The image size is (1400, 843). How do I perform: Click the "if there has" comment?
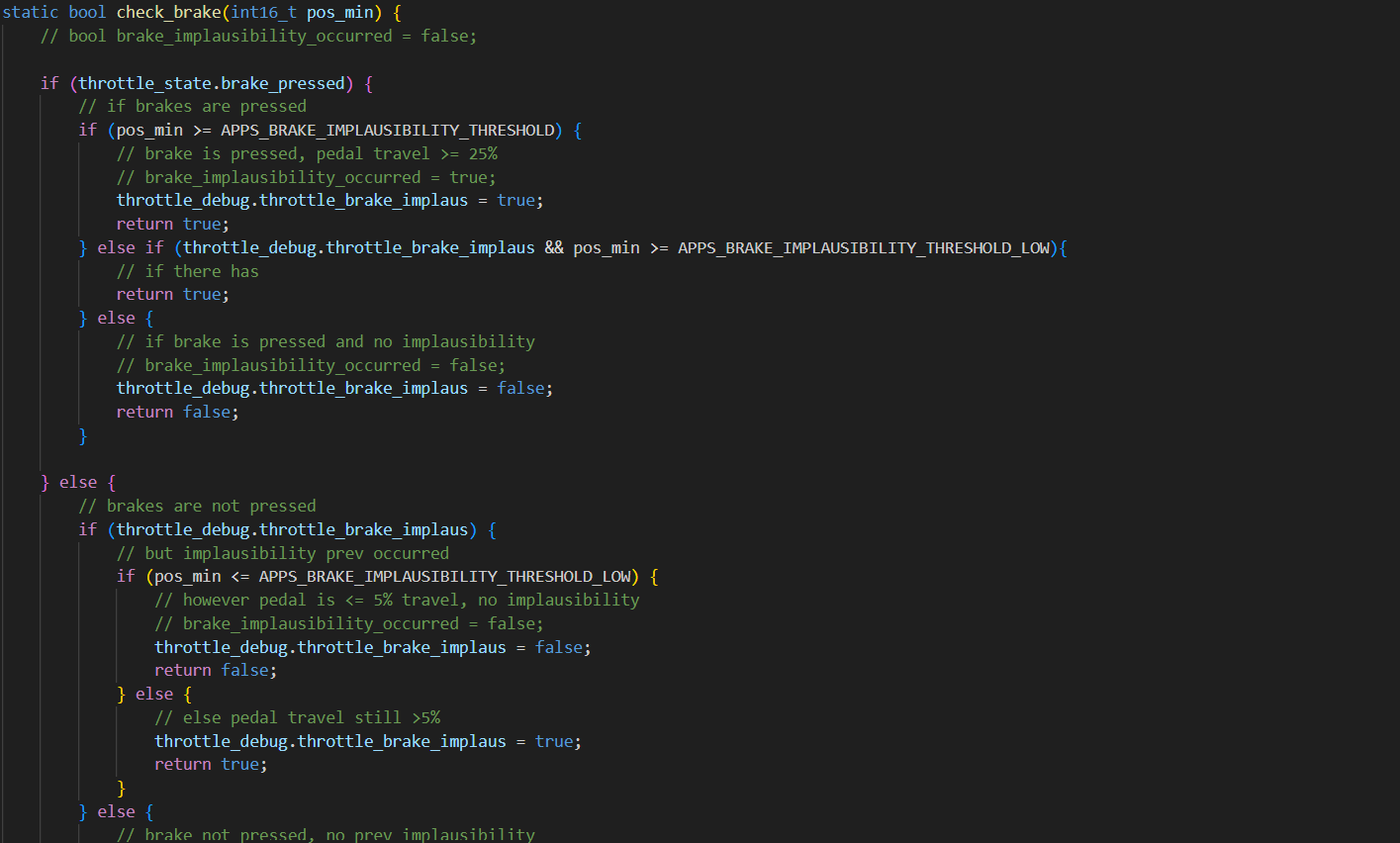pos(188,271)
